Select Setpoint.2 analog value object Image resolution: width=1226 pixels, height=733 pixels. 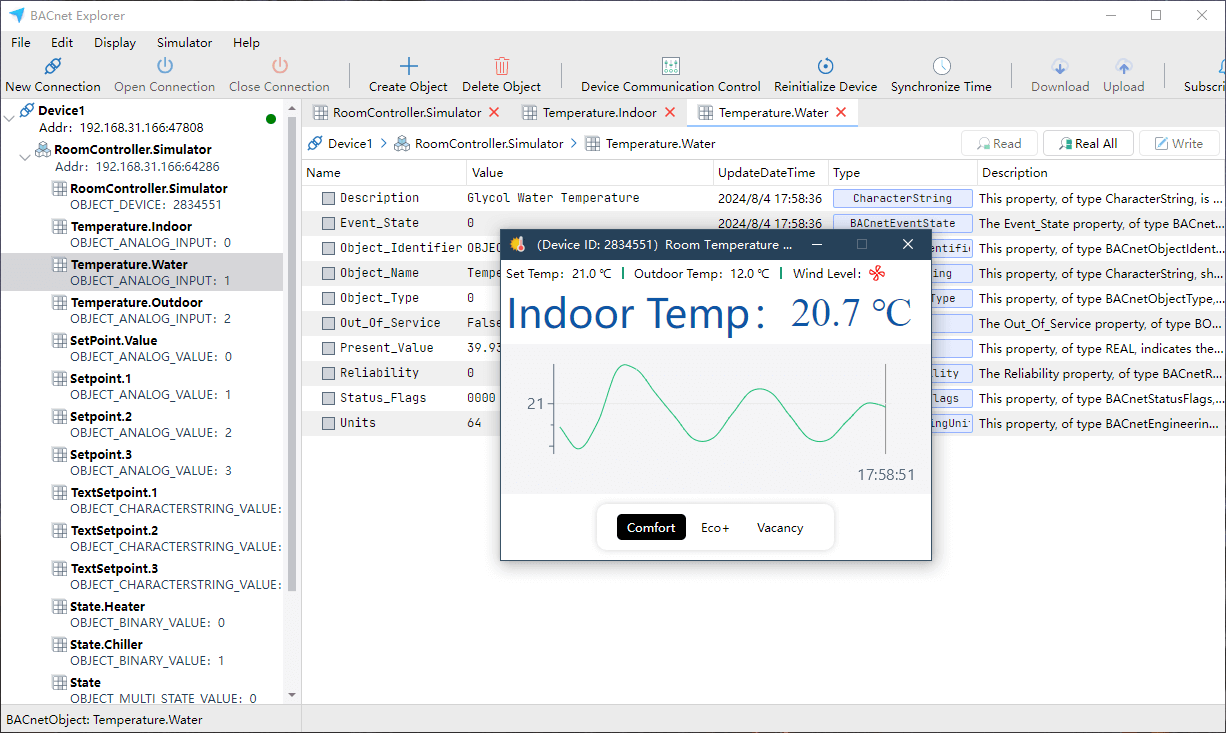pyautogui.click(x=101, y=416)
